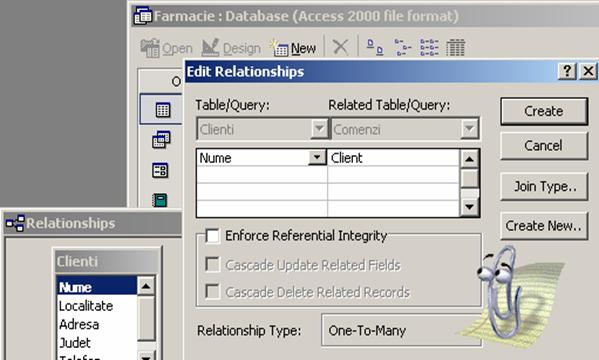Image resolution: width=599 pixels, height=360 pixels.
Task: Switch to Large Icons view
Action: [x=375, y=47]
